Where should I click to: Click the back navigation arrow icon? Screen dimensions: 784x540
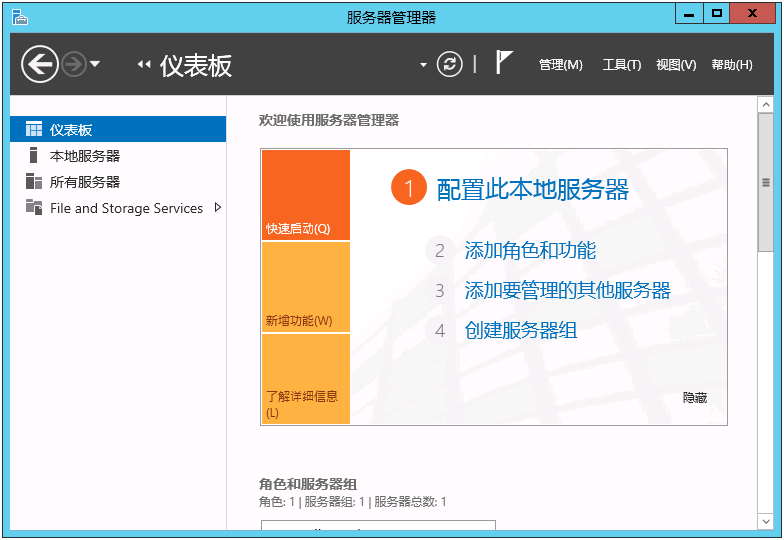coord(40,65)
